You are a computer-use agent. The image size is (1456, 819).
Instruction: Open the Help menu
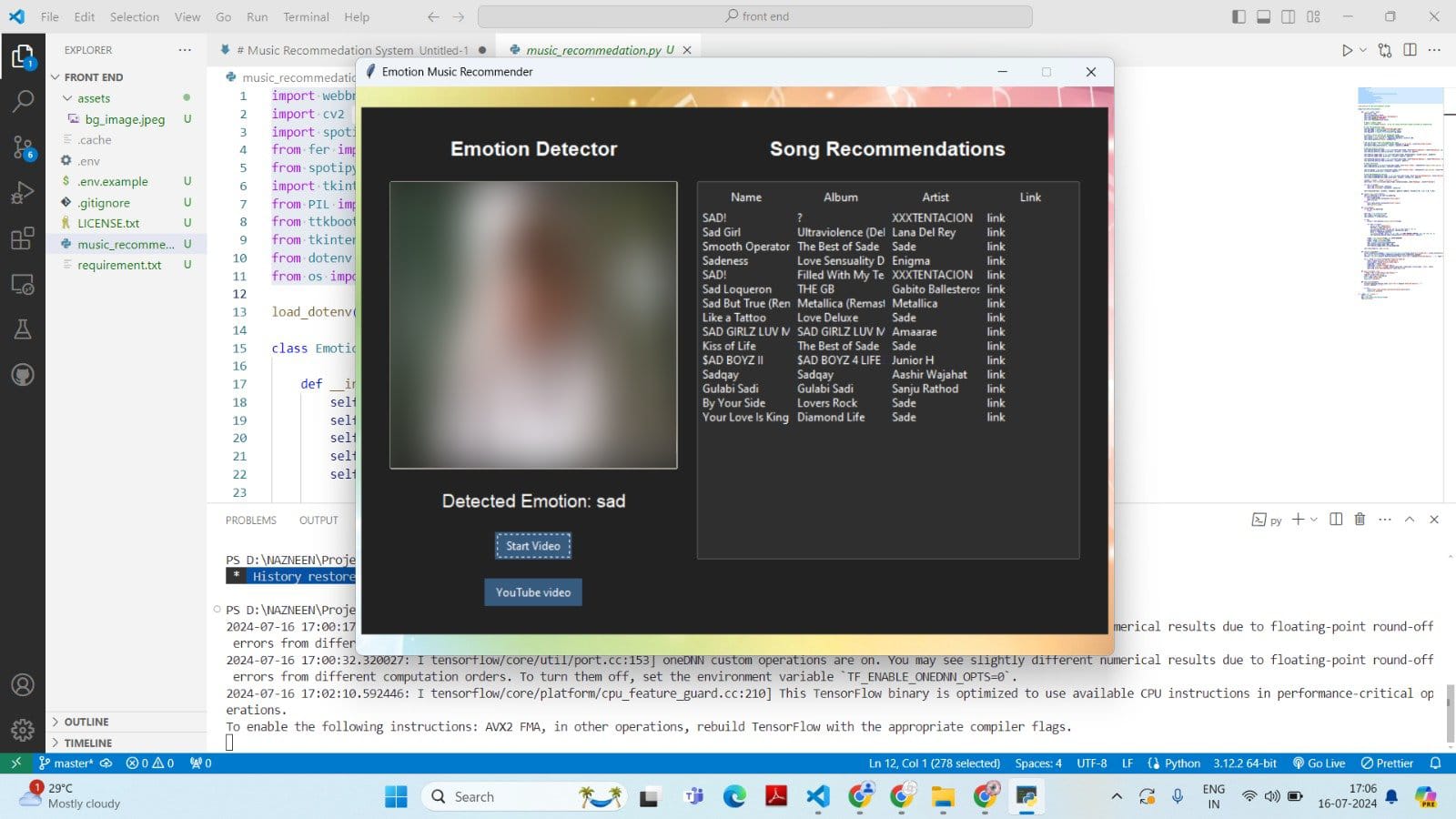point(357,16)
